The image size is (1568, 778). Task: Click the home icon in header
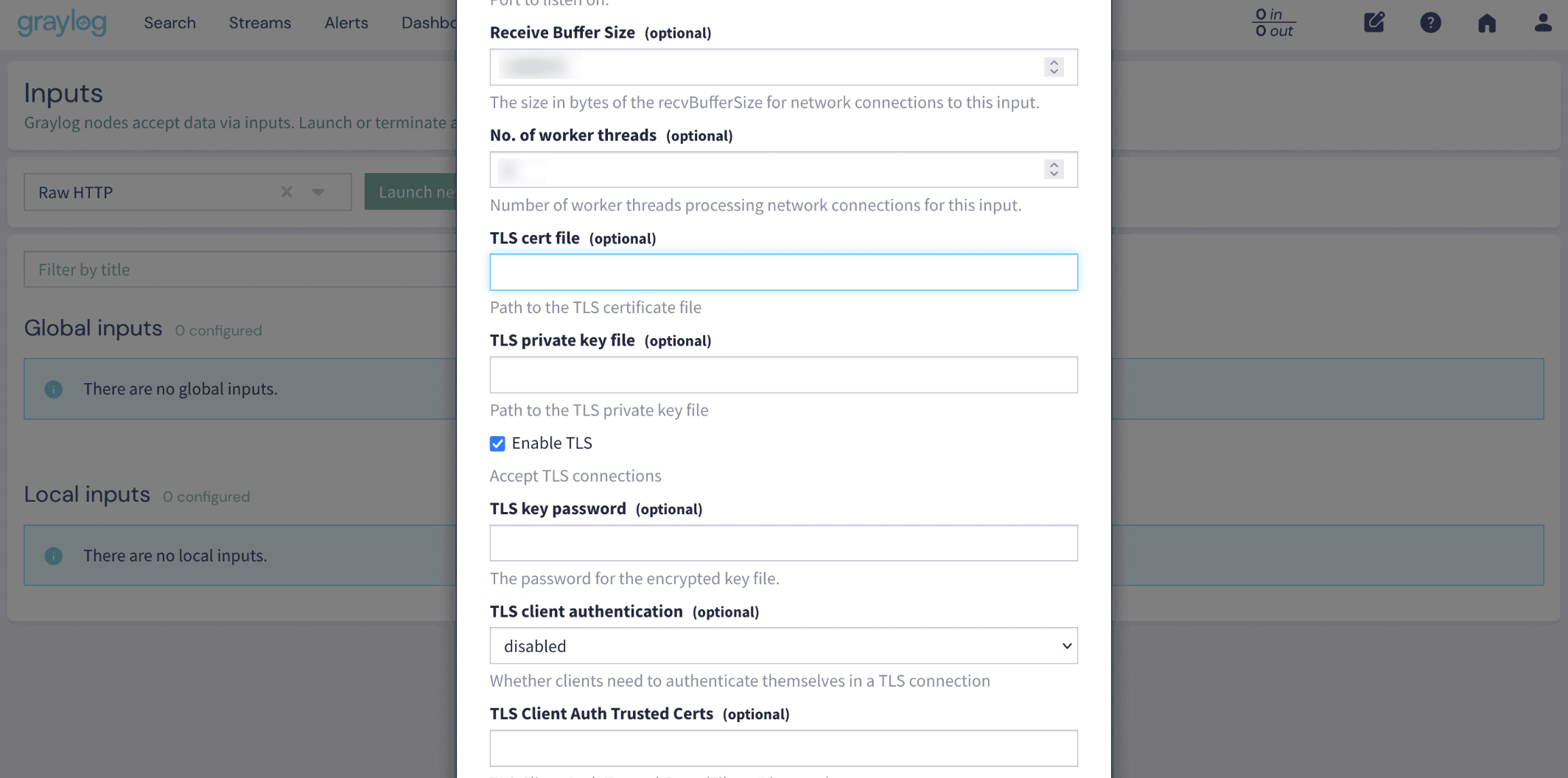point(1487,23)
